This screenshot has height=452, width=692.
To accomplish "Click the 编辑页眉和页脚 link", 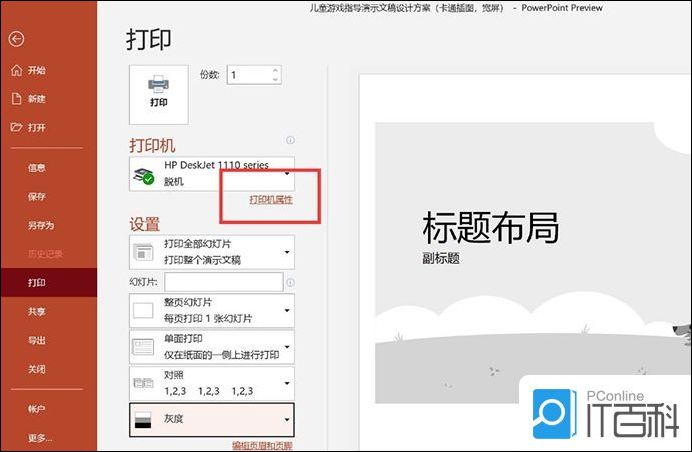I will [262, 446].
